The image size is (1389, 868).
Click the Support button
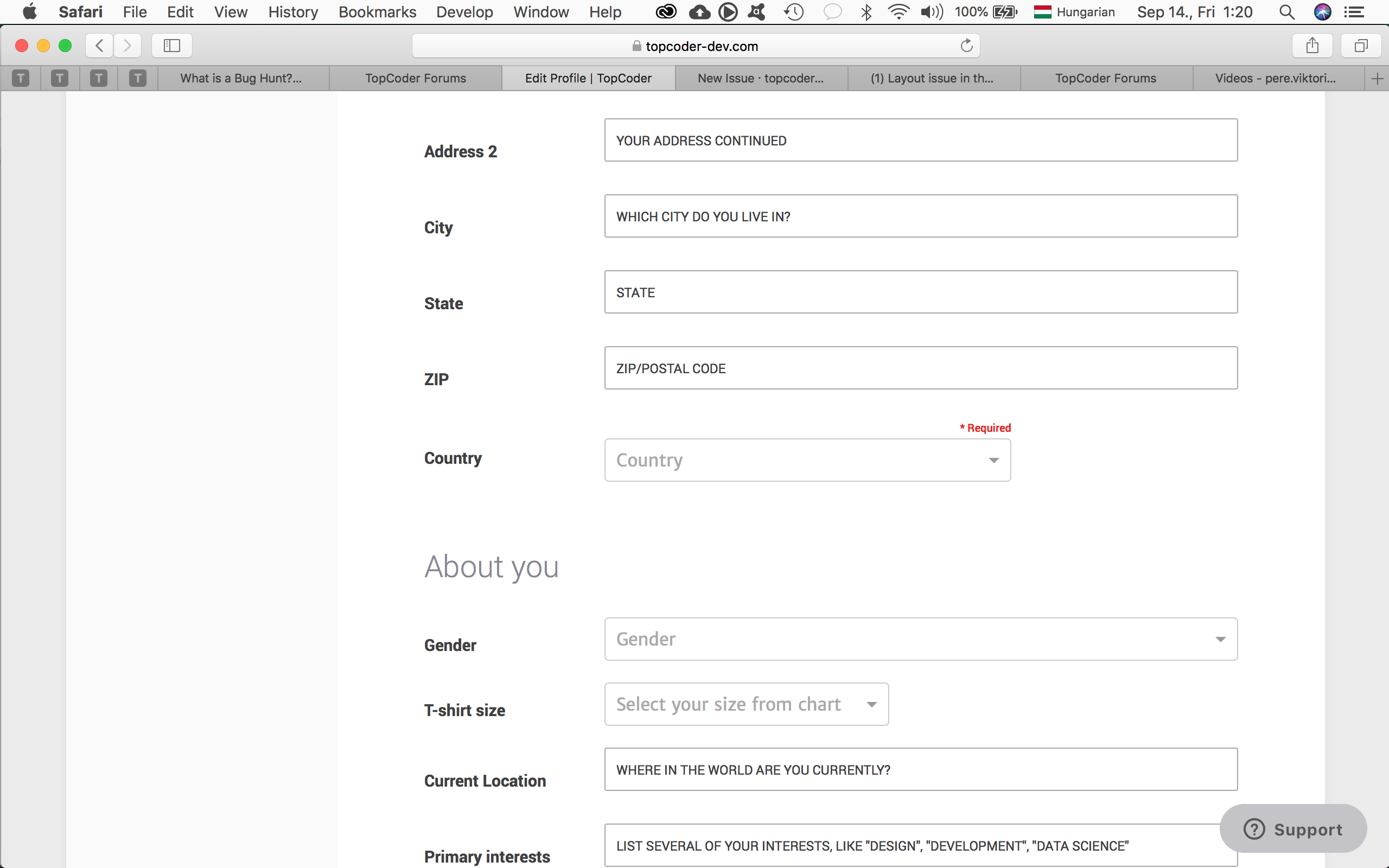[x=1293, y=829]
